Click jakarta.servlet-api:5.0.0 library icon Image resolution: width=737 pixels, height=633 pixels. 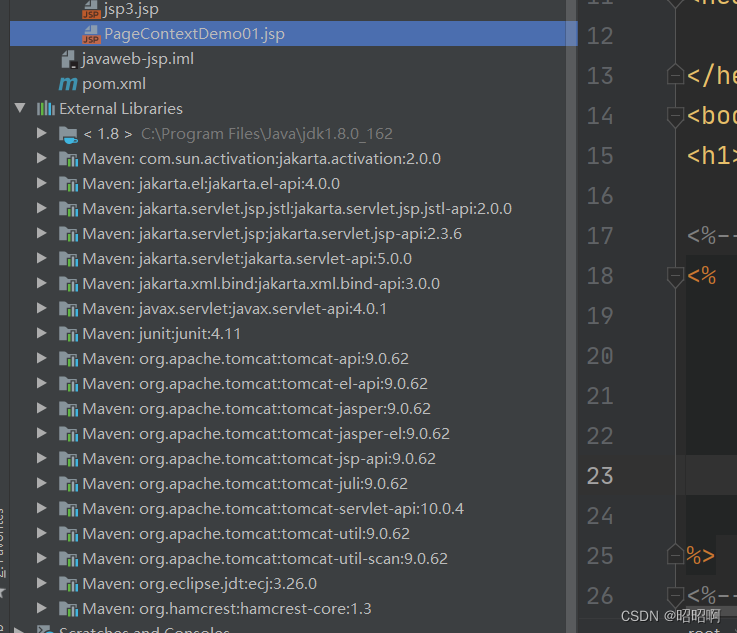coord(69,259)
